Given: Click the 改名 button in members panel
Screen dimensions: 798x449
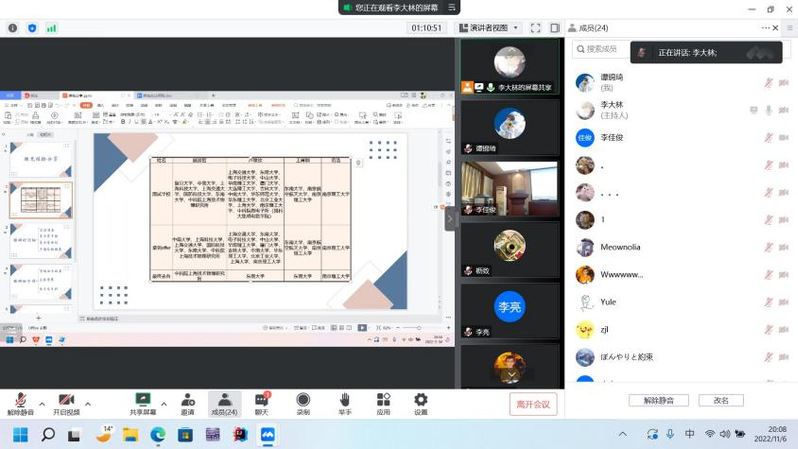Looking at the screenshot, I should [x=720, y=400].
